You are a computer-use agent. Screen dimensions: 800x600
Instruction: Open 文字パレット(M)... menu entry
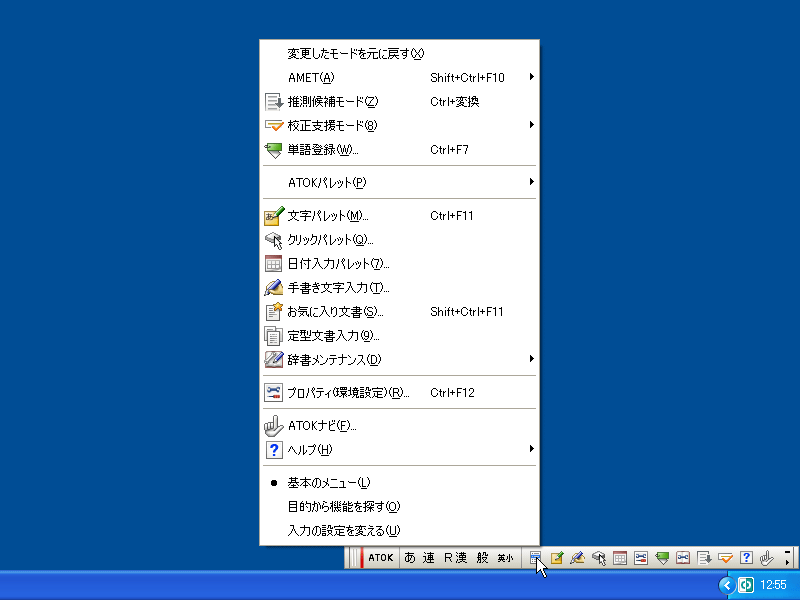[x=399, y=216]
